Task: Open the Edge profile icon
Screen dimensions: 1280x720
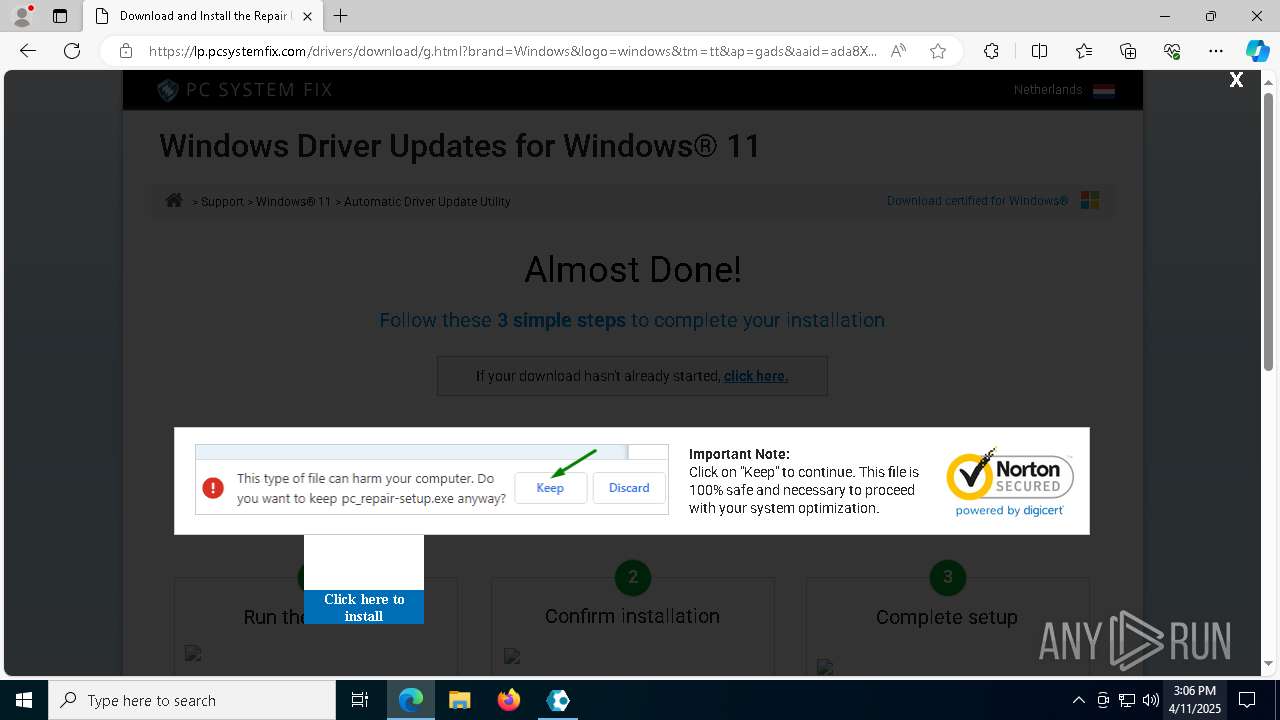Action: point(22,16)
